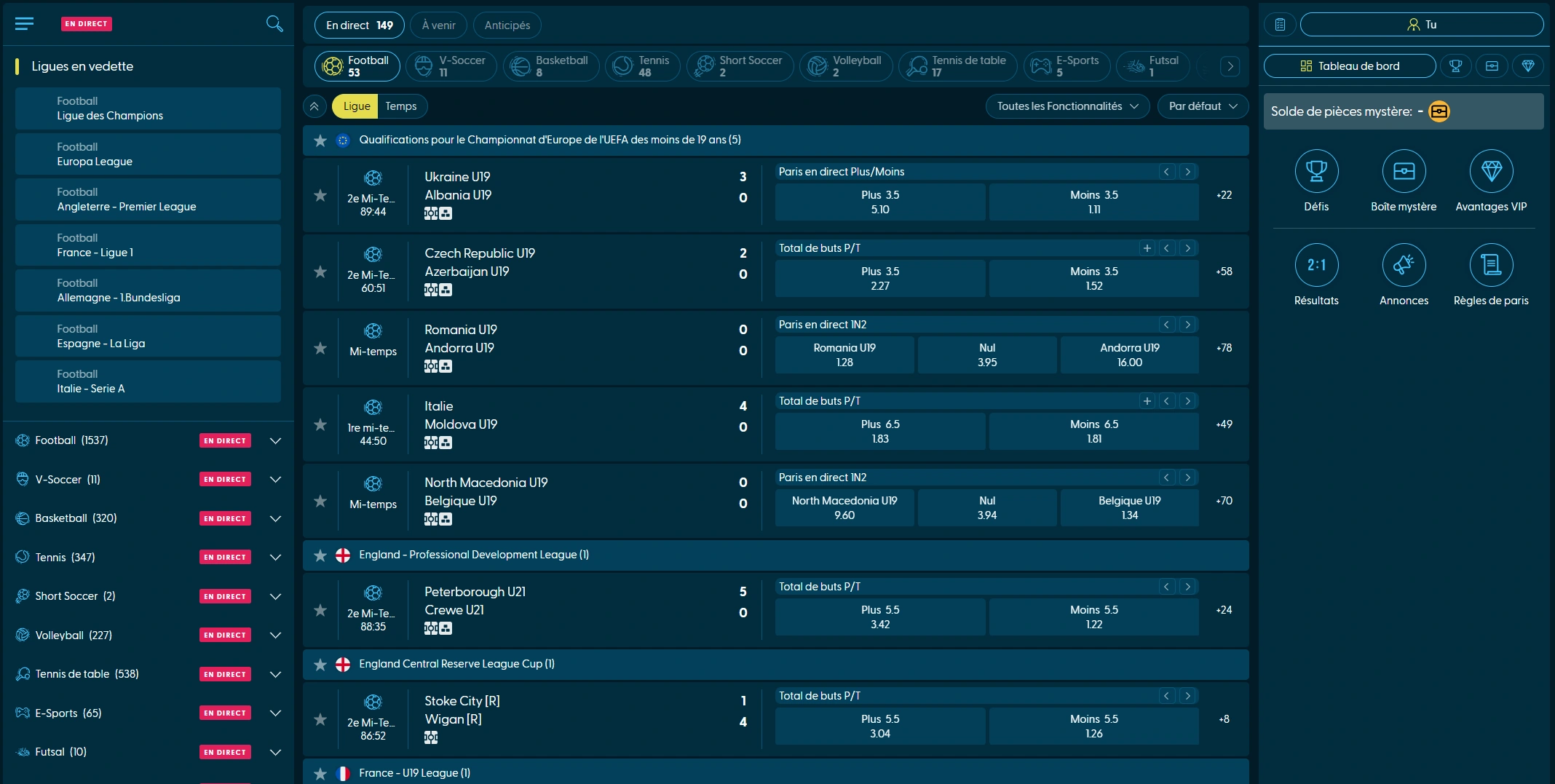Open the Boîte mystère icon

pyautogui.click(x=1404, y=172)
